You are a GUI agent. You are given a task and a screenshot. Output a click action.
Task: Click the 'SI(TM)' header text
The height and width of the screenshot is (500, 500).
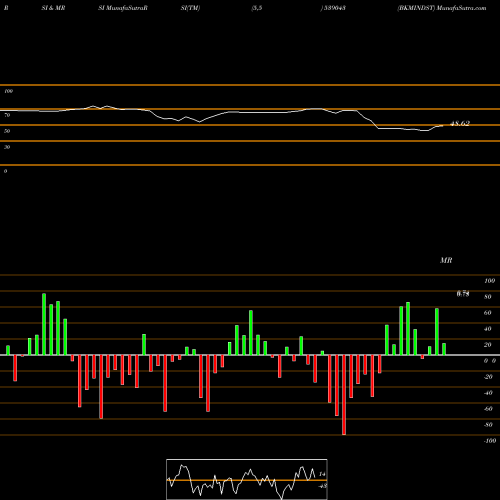pos(190,8)
